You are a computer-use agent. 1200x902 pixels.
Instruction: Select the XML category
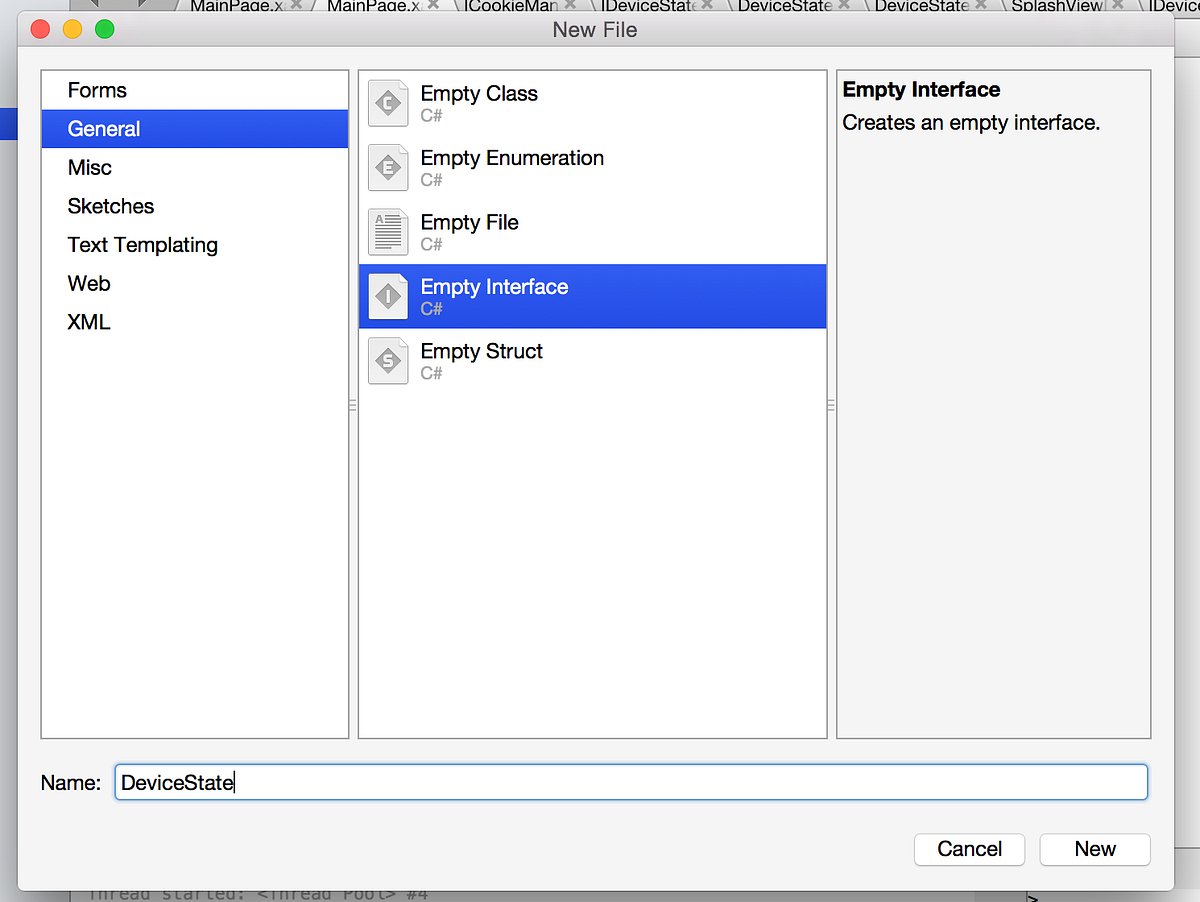coord(88,322)
